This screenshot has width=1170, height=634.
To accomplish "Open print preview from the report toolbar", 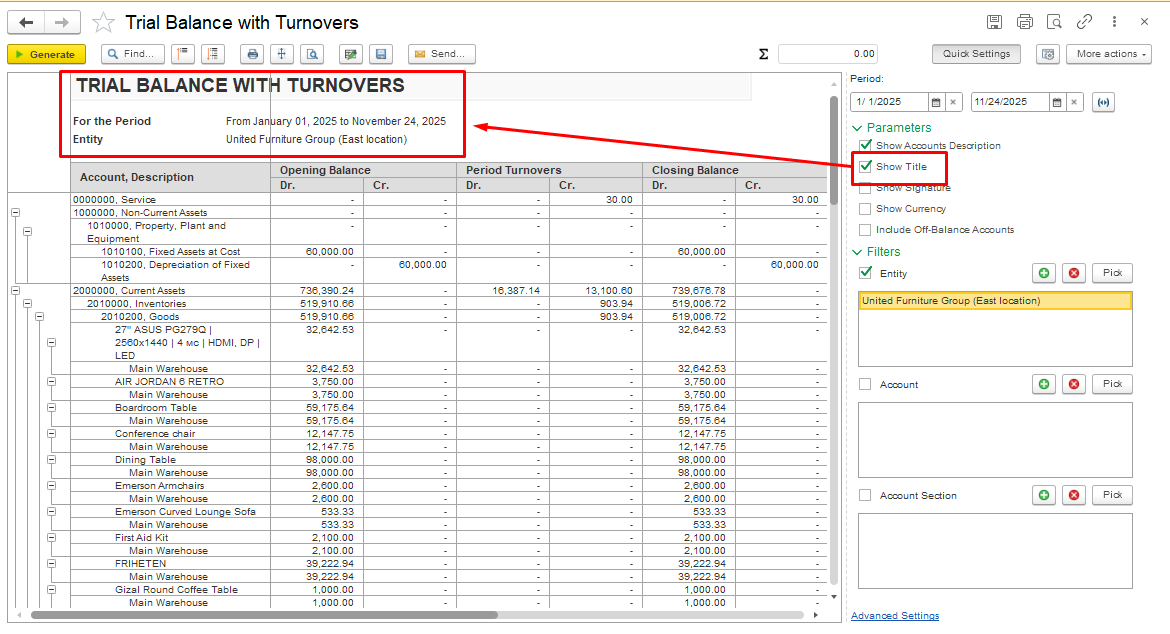I will coord(312,54).
